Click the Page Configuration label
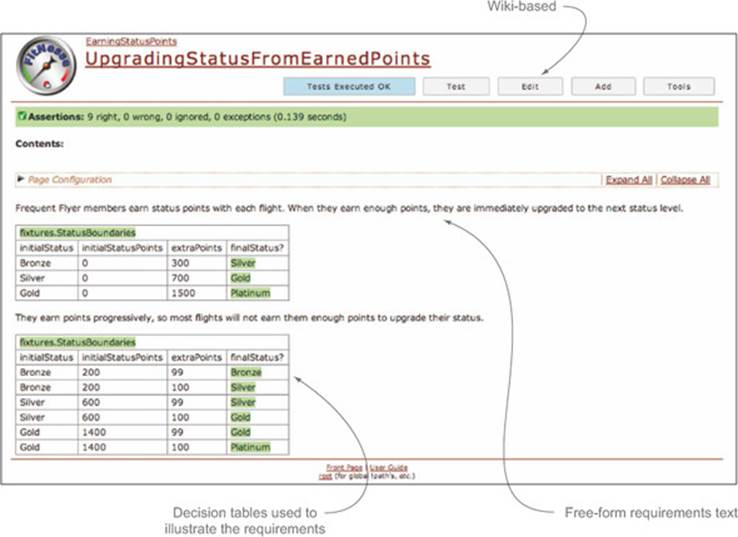The height and width of the screenshot is (537, 738). pyautogui.click(x=70, y=179)
